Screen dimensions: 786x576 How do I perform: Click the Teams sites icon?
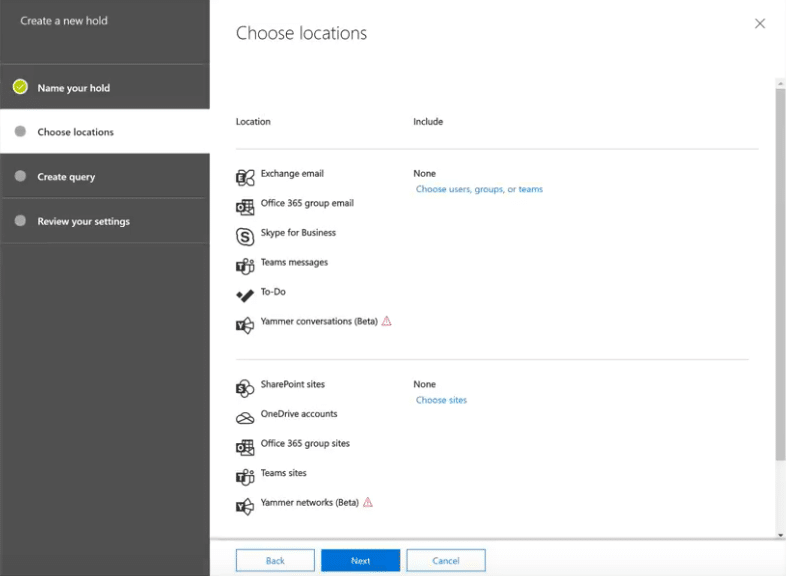pyautogui.click(x=245, y=477)
